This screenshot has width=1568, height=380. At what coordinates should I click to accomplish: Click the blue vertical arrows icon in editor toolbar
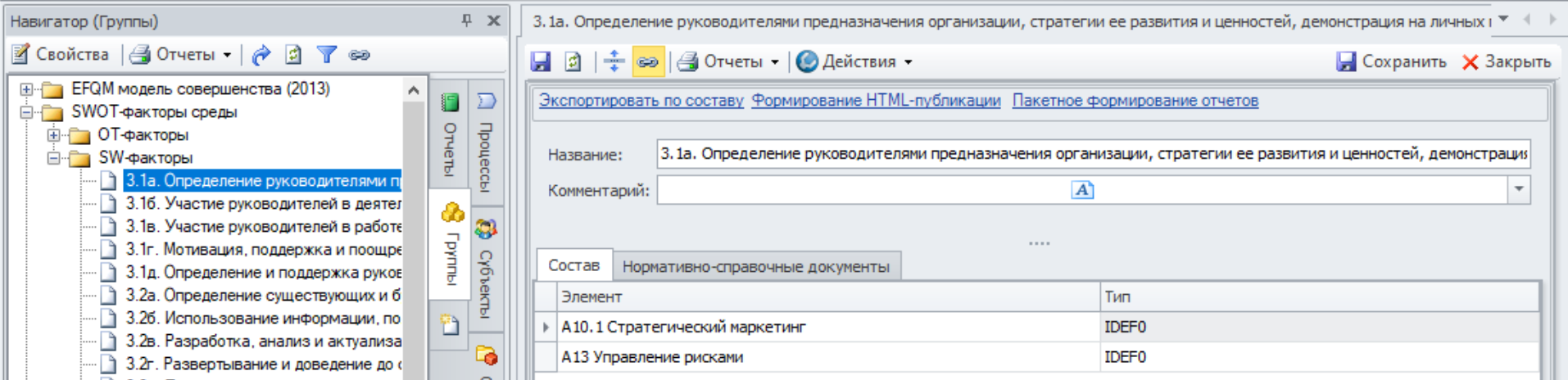614,61
